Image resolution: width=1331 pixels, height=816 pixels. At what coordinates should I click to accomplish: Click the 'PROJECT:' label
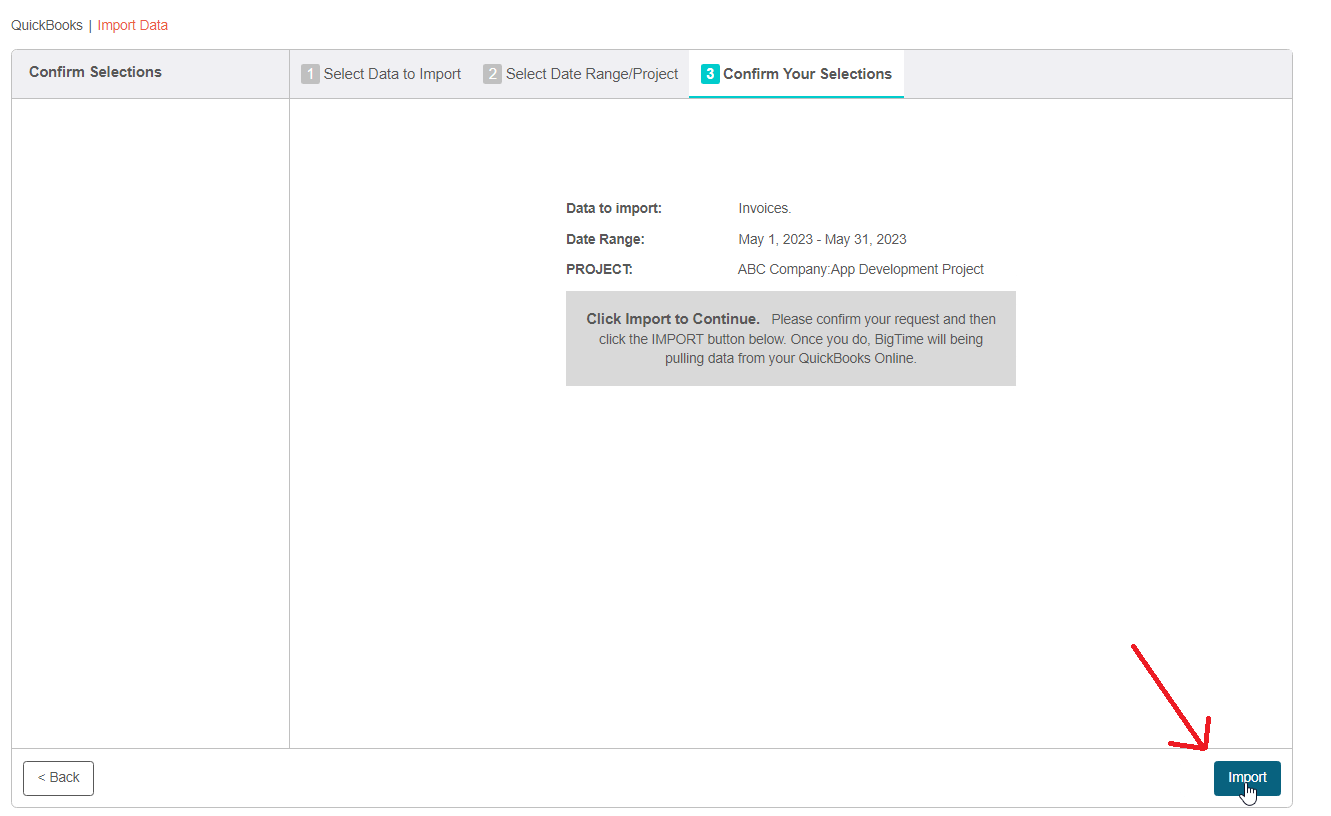(599, 269)
